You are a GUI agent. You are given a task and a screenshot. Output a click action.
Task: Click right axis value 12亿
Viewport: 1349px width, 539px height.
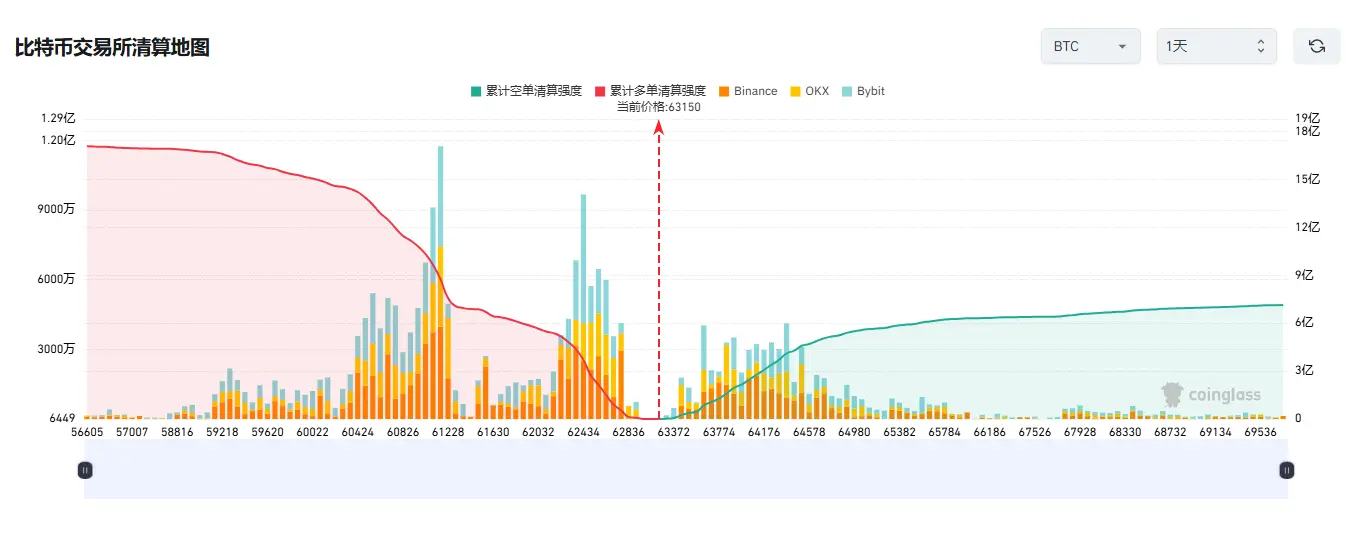pyautogui.click(x=1307, y=227)
